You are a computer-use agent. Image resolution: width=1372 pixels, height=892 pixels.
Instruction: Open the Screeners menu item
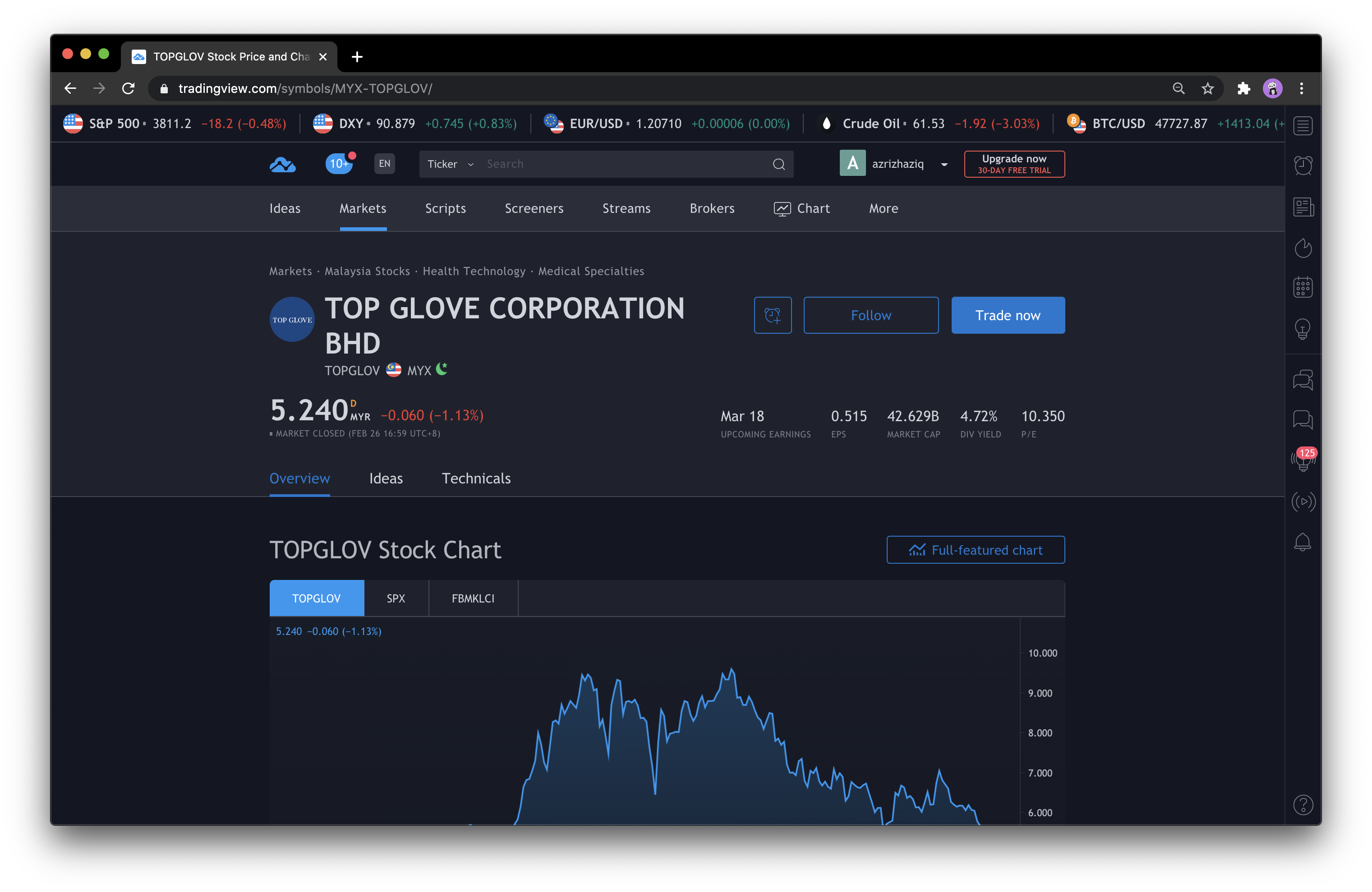(534, 208)
